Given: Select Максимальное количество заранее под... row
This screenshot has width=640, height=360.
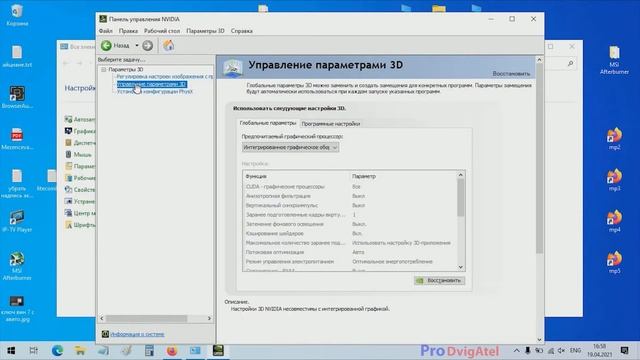Looking at the screenshot, I should 350,243.
